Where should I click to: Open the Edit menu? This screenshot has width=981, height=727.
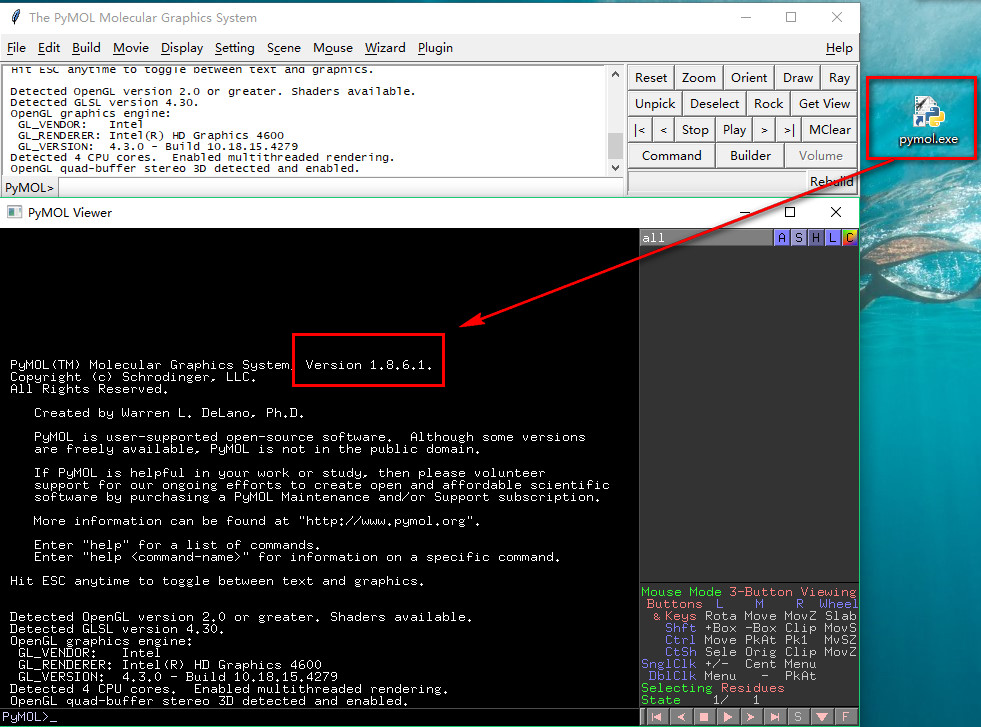coord(49,48)
